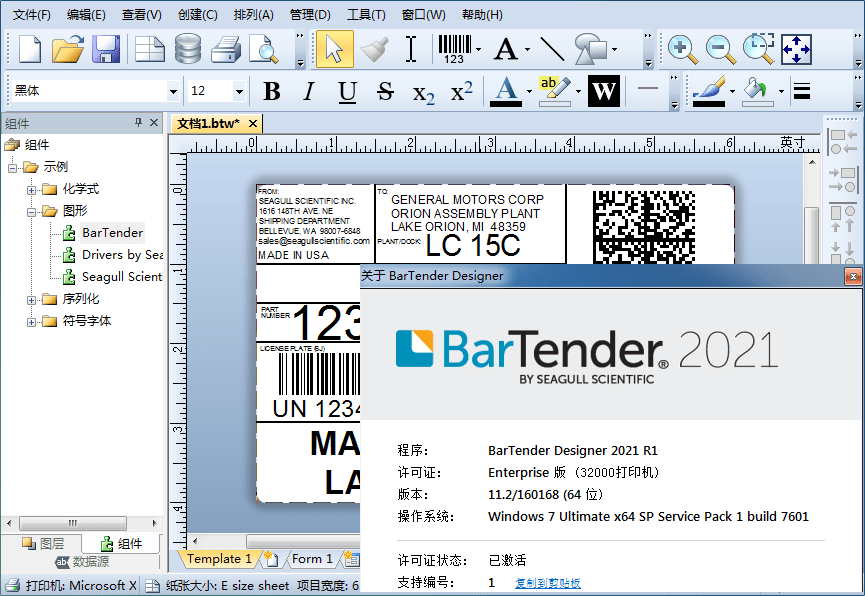Select the format painter brush tool
Viewport: 865px width, 596px height.
[374, 49]
